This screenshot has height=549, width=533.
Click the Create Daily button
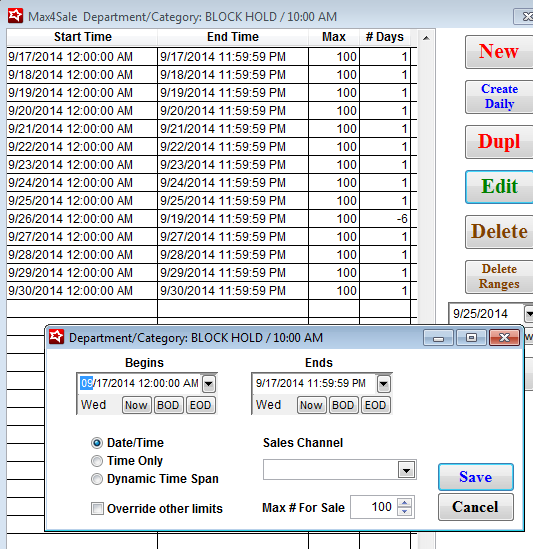[499, 97]
